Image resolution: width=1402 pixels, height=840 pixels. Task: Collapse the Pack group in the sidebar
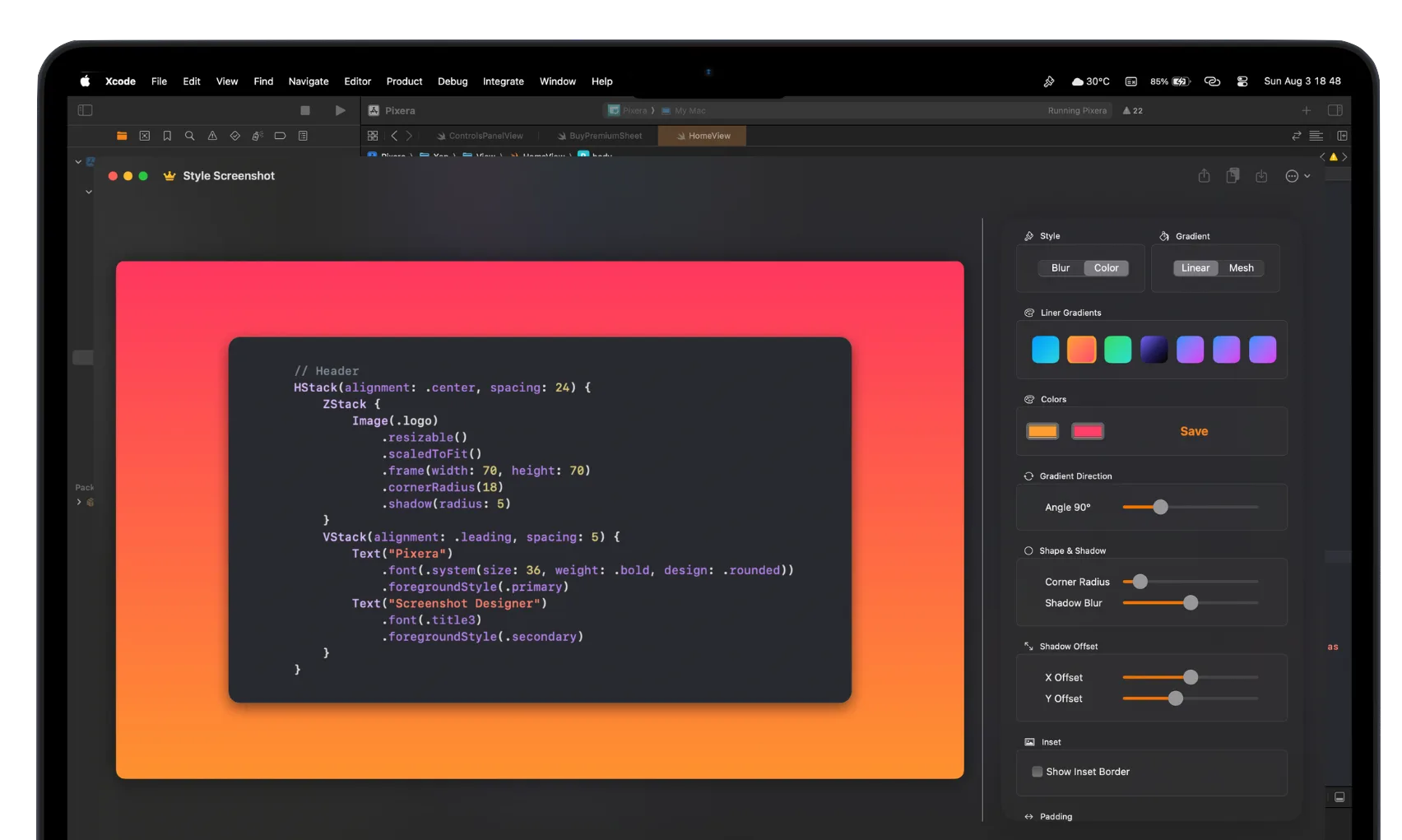click(79, 502)
